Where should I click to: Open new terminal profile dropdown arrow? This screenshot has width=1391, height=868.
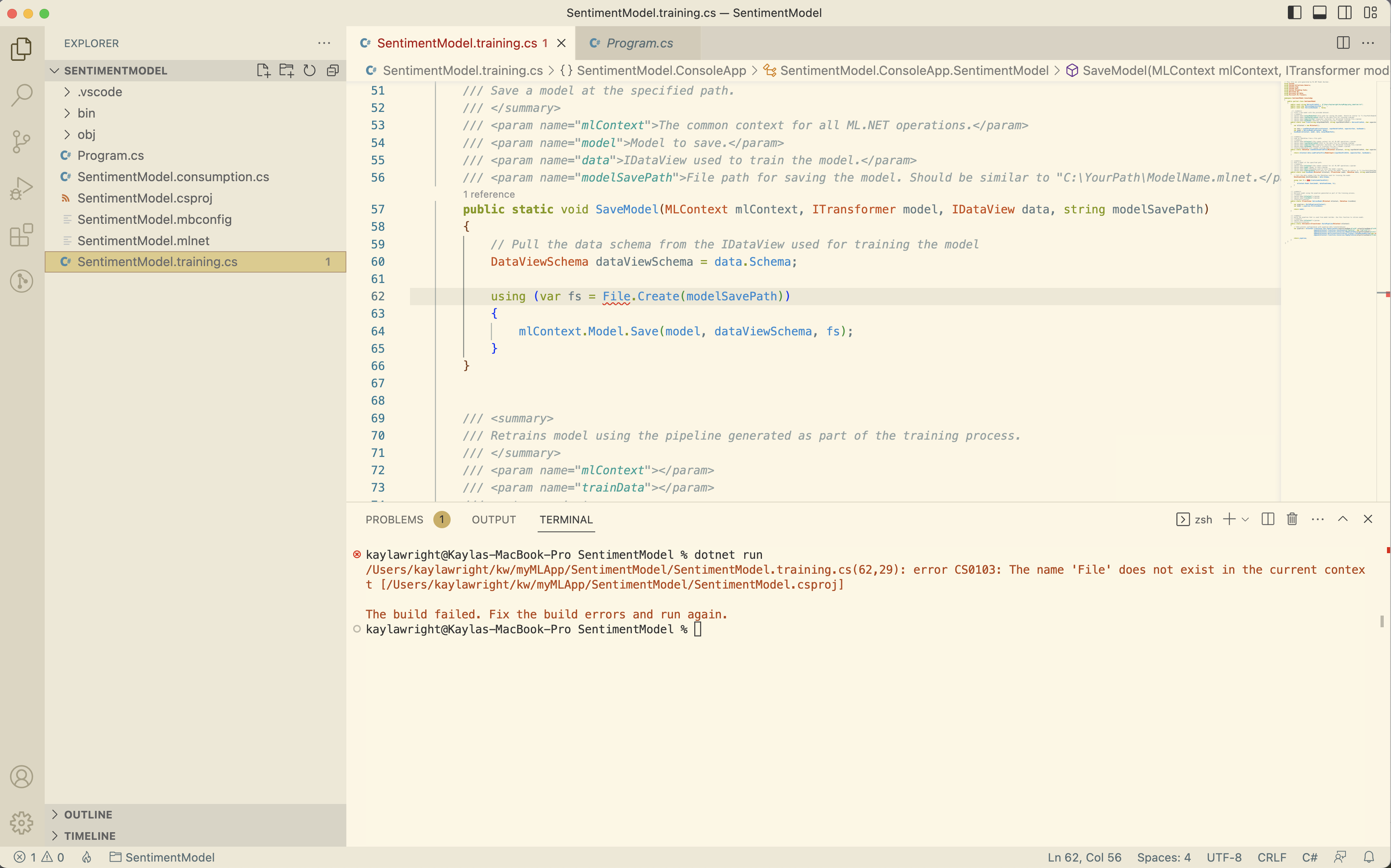[1245, 519]
